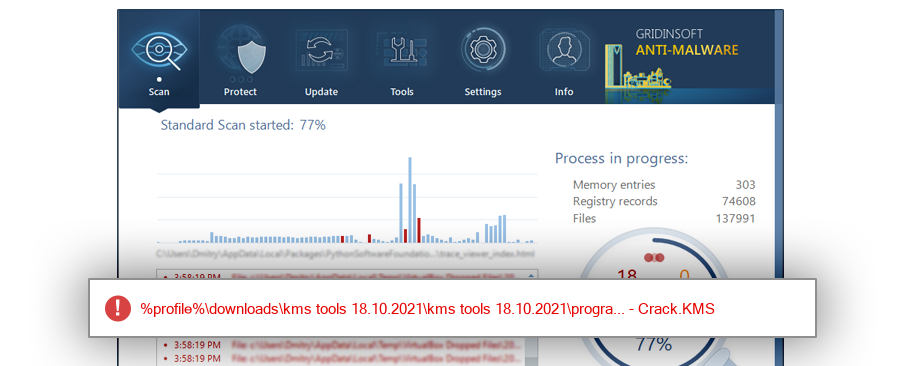Viewport: 901px width, 366px height.
Task: Click the Files count label
Action: coord(584,218)
